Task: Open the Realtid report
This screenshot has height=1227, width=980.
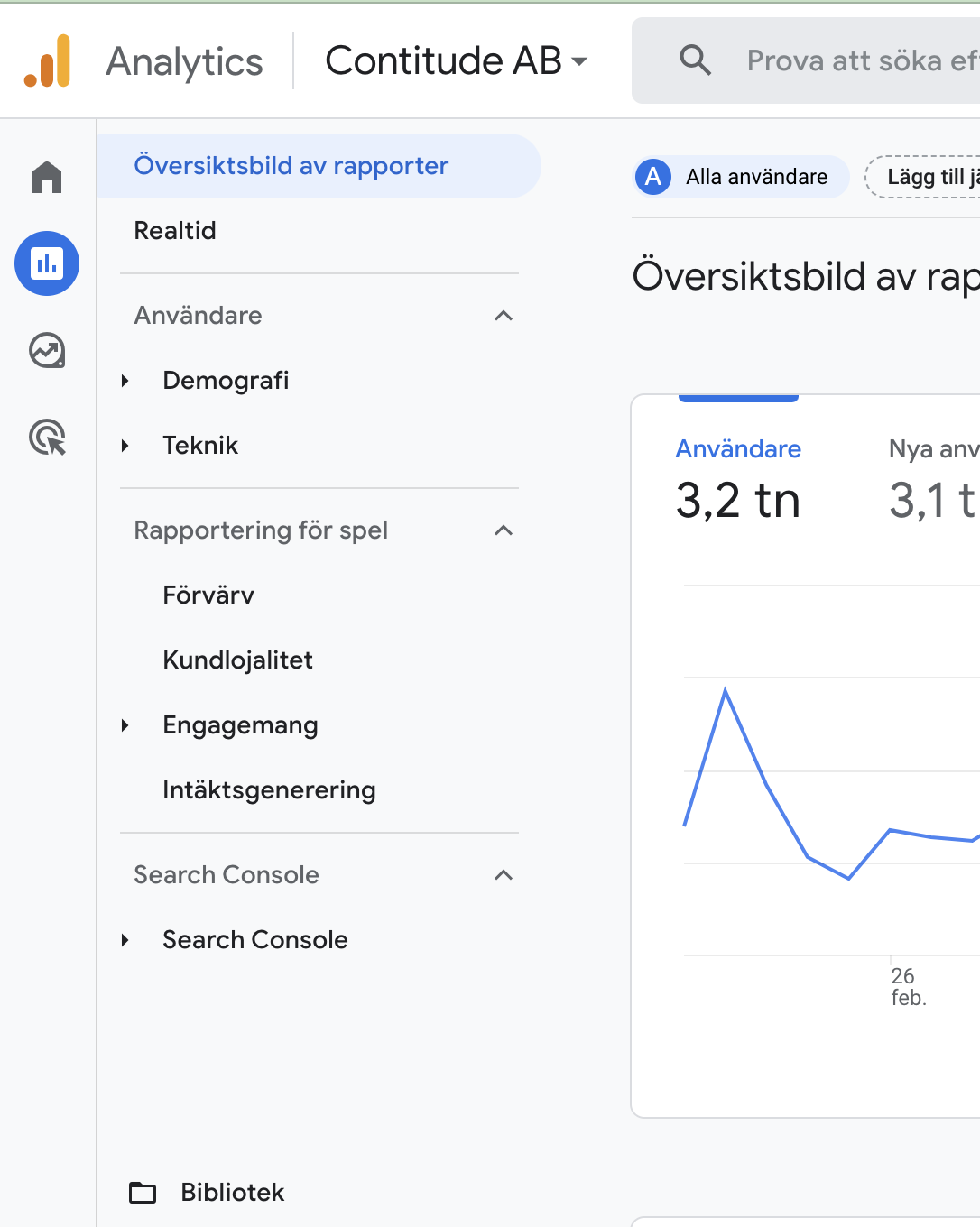Action: pos(175,231)
